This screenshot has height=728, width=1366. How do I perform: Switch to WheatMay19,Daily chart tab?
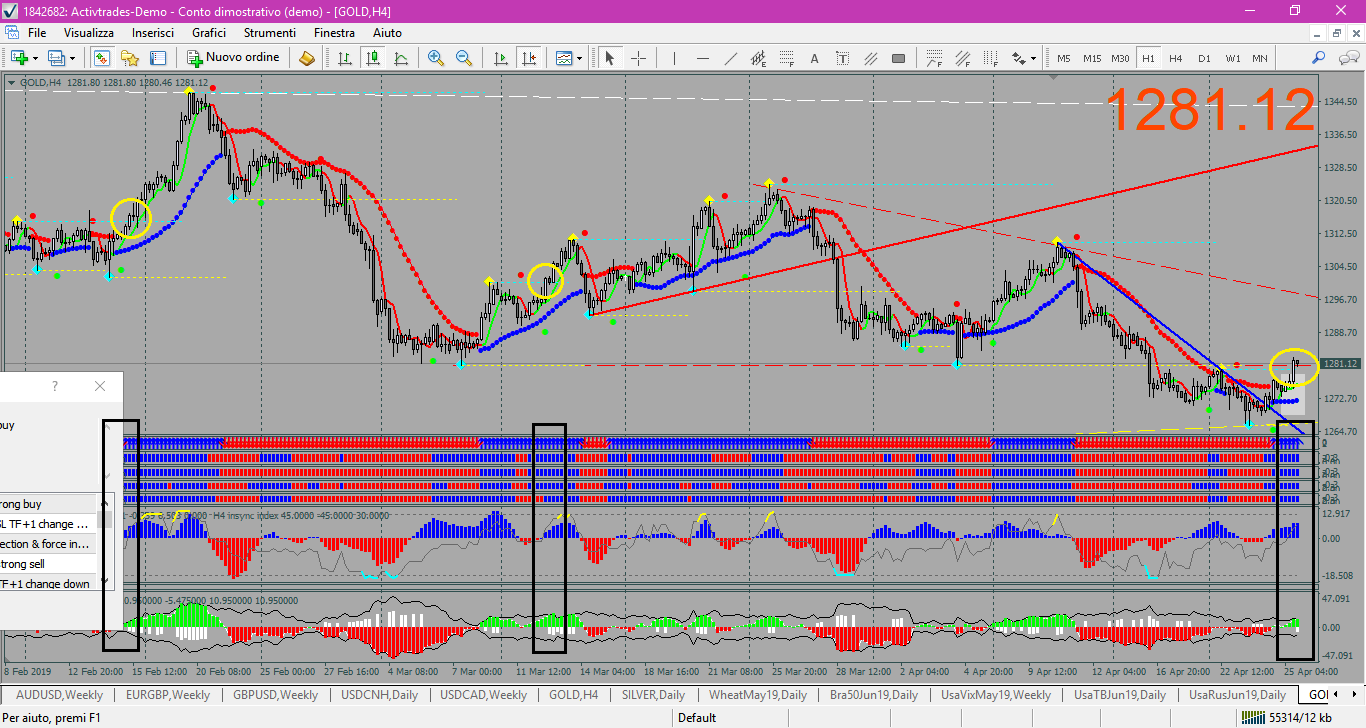(758, 694)
